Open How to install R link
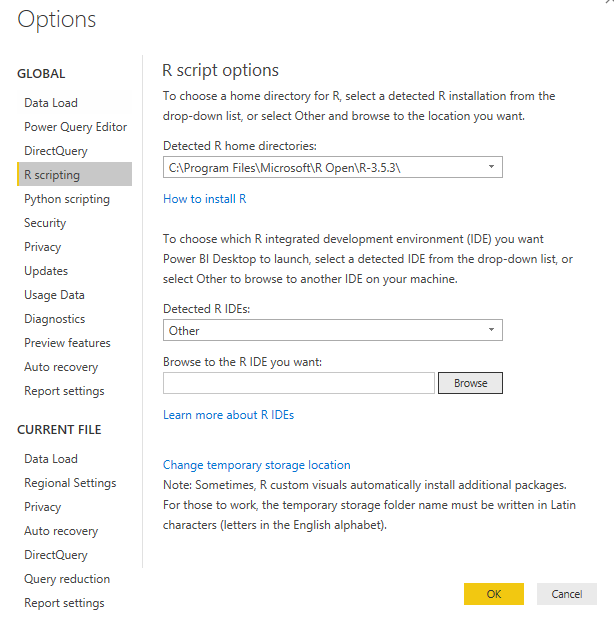Viewport: 614px width, 617px height. click(205, 199)
